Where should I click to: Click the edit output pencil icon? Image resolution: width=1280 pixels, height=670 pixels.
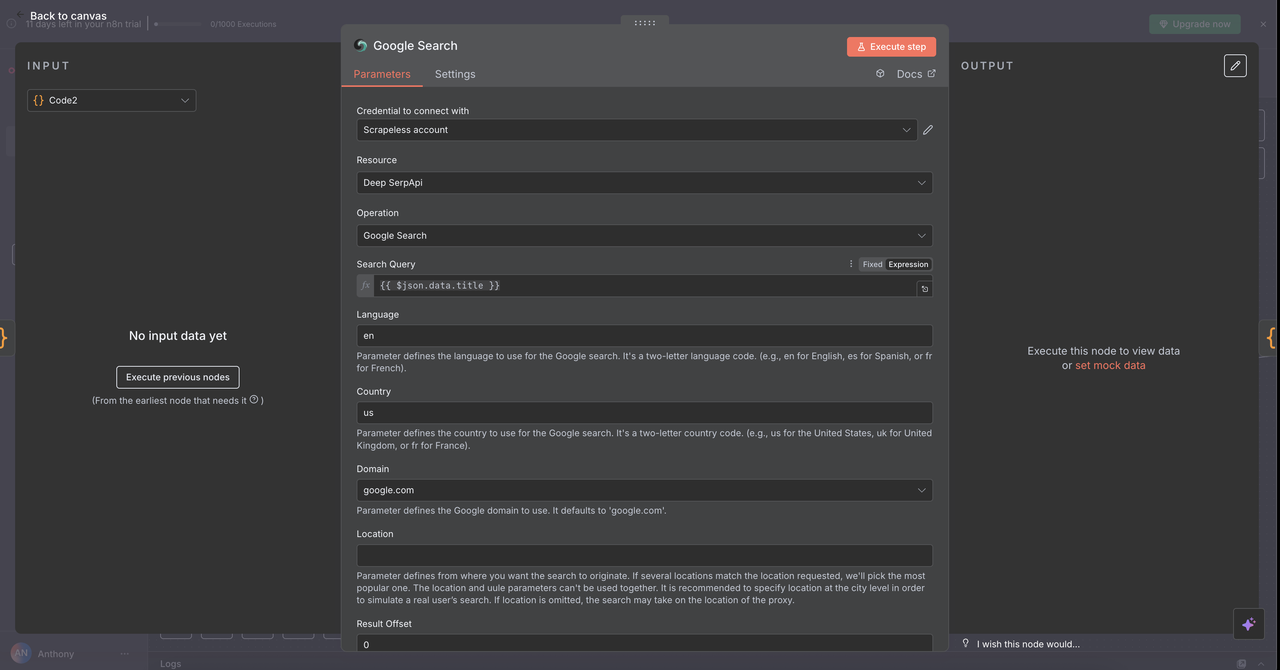pos(1235,66)
